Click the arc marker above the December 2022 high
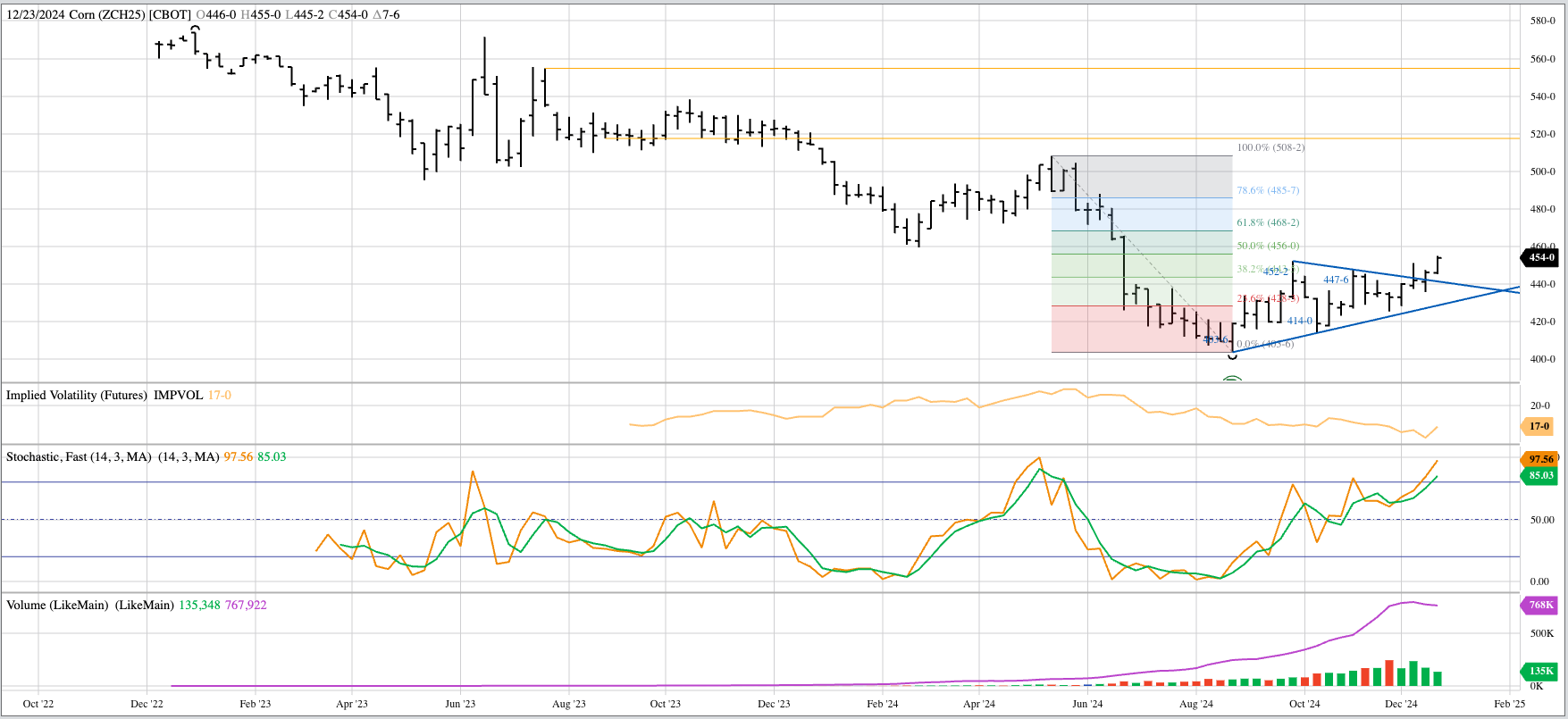 [195, 29]
